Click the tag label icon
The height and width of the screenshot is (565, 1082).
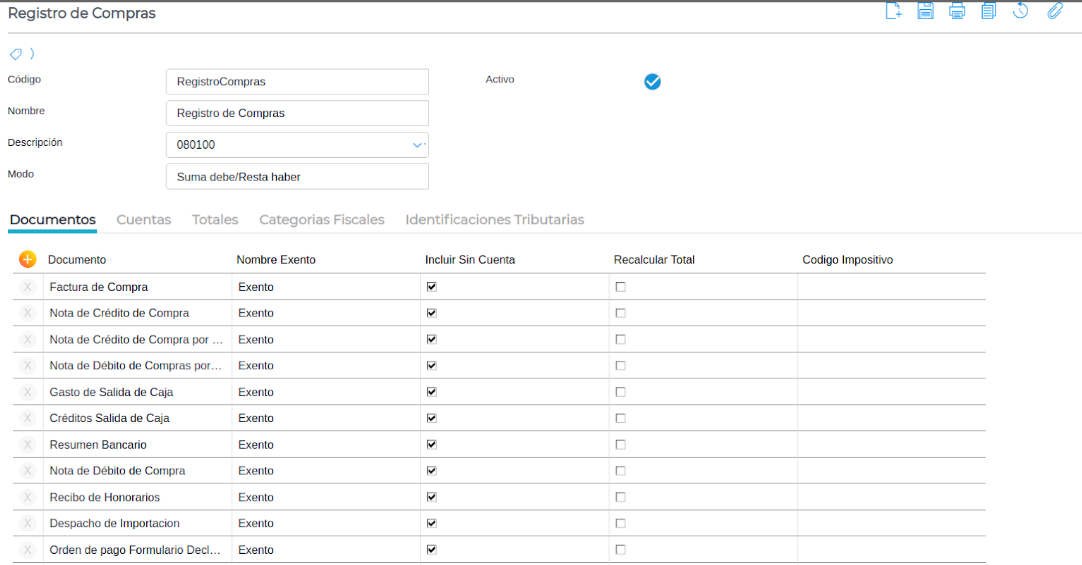coord(16,54)
